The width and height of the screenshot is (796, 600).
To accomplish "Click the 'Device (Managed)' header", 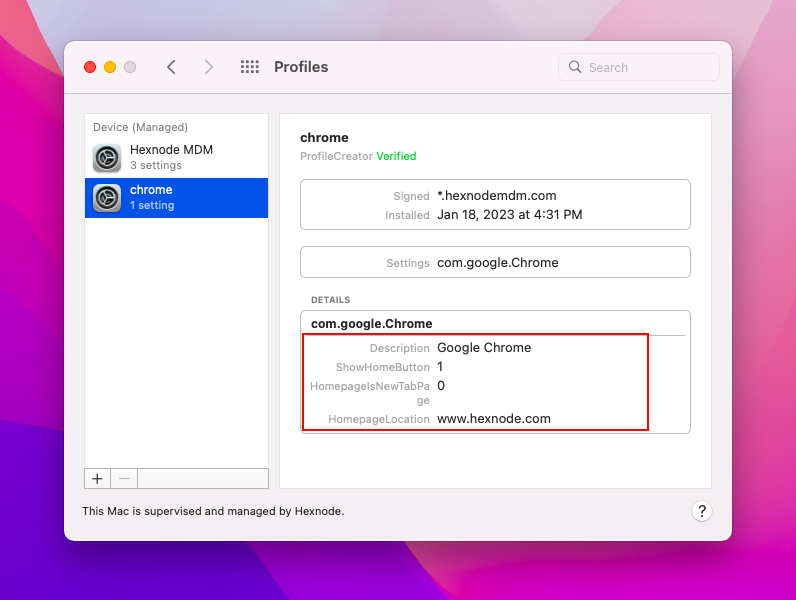I will (x=140, y=127).
